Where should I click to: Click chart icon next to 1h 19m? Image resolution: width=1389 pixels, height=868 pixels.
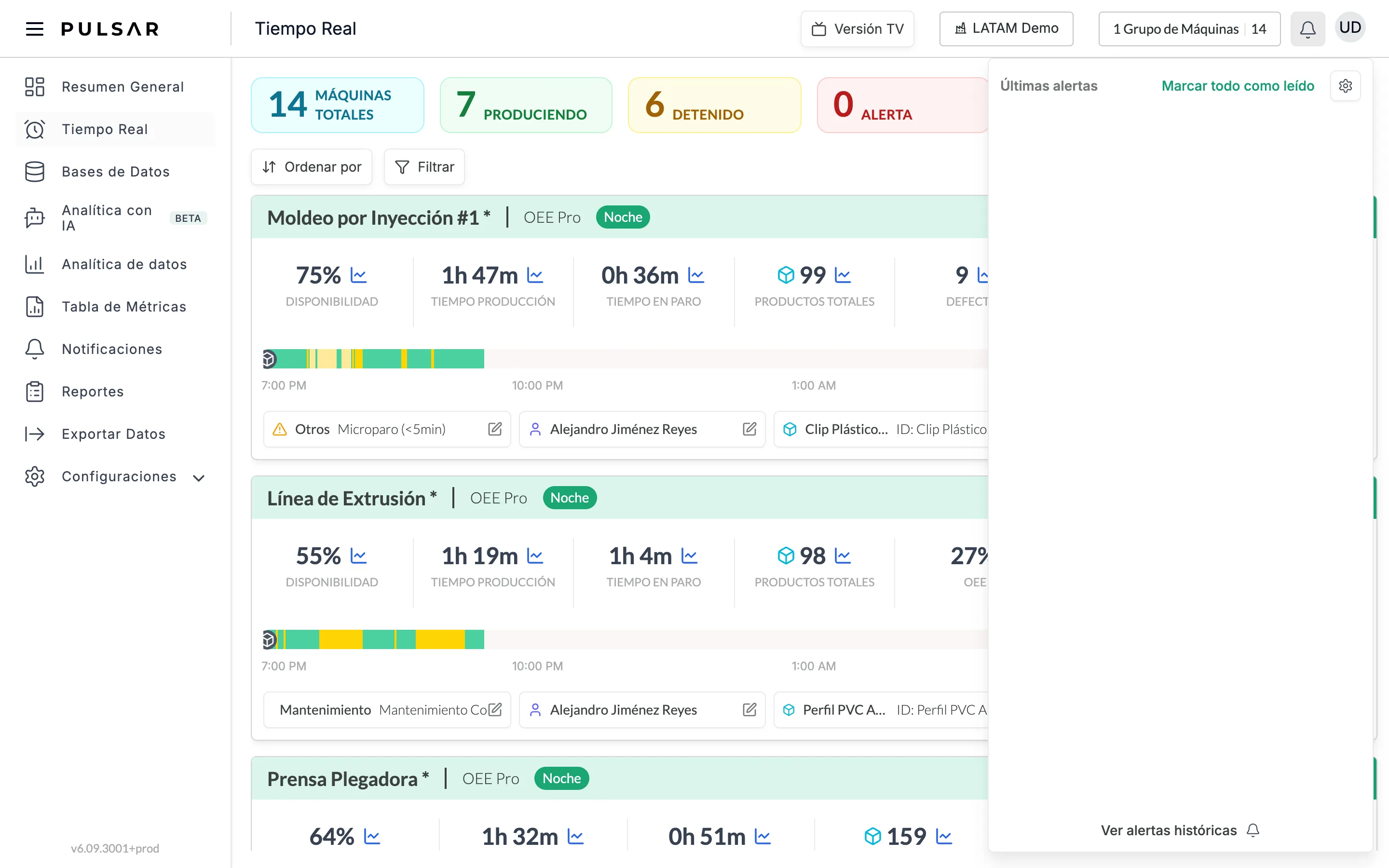[535, 556]
